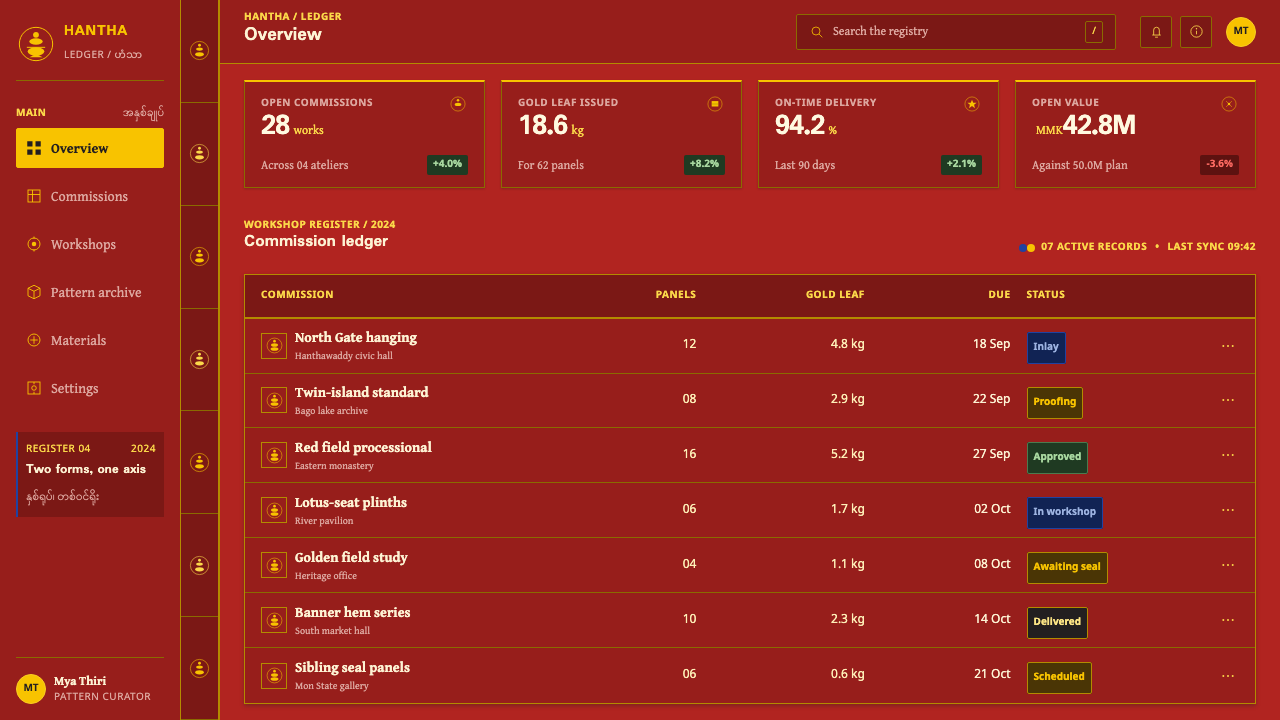The height and width of the screenshot is (720, 1280).
Task: Click the Twin-island standard row icon
Action: point(274,401)
